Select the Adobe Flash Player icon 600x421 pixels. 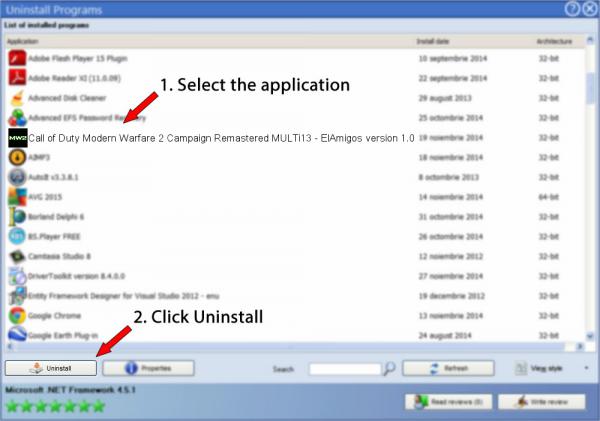click(17, 58)
